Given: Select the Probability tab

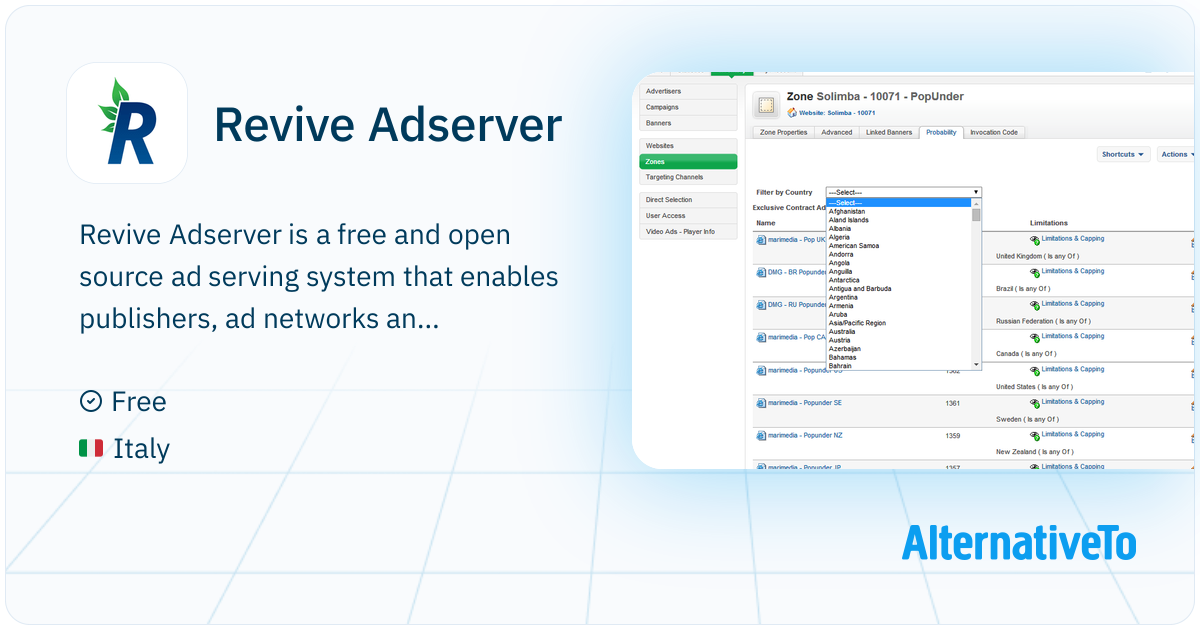Looking at the screenshot, I should [941, 133].
